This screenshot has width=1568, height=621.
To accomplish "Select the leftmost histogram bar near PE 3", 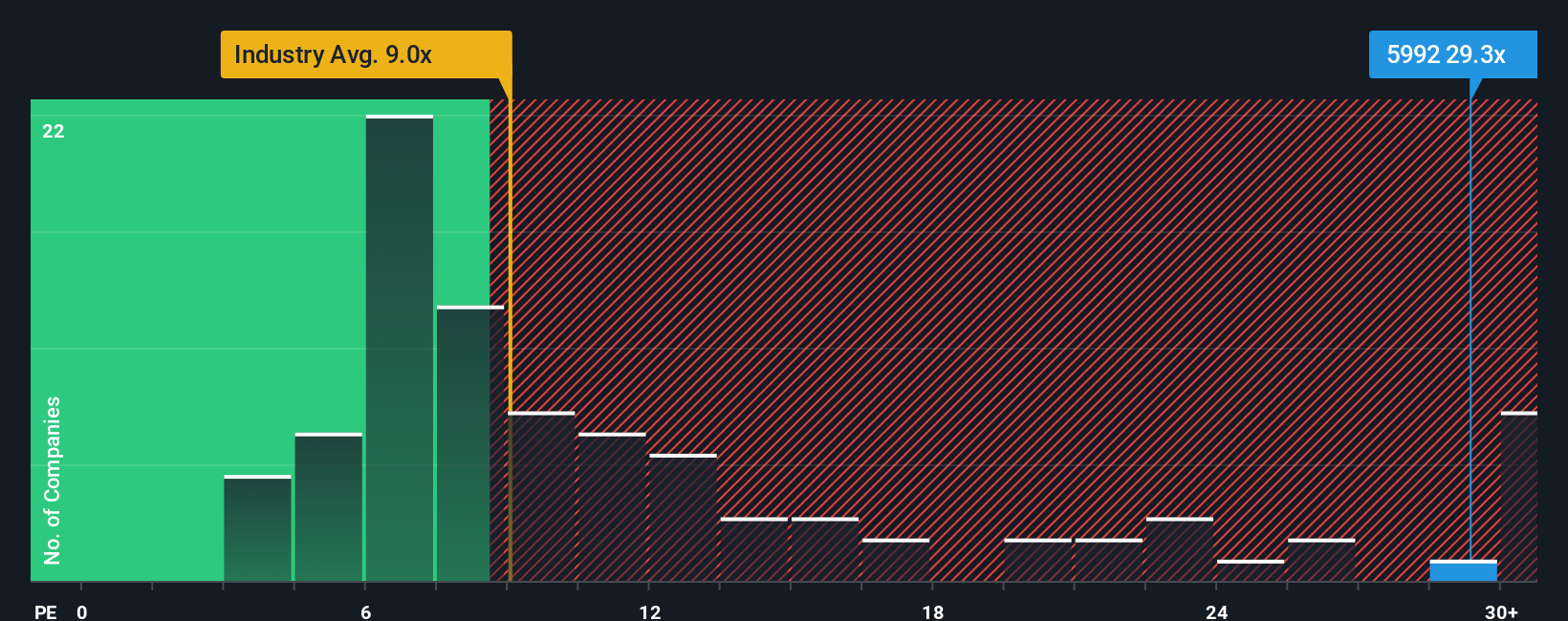I will tap(257, 528).
